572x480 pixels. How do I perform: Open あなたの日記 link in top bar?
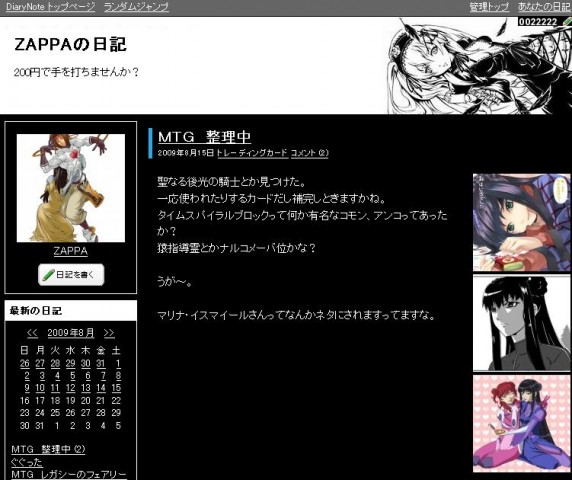544,7
